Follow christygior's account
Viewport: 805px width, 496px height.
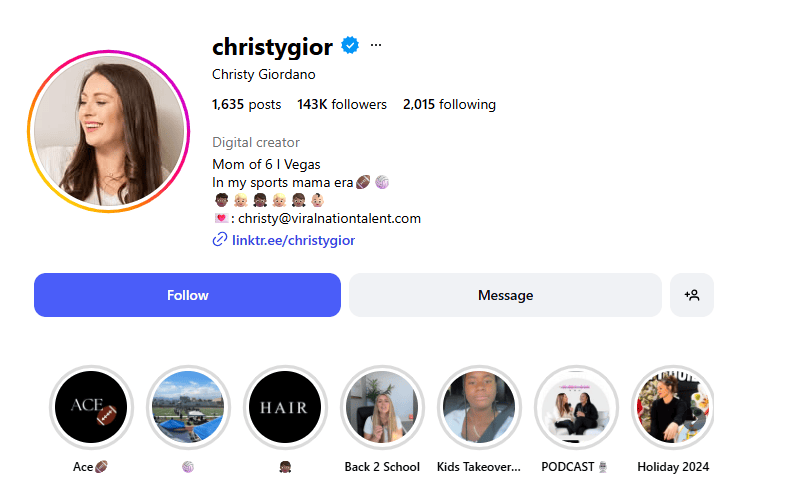187,295
